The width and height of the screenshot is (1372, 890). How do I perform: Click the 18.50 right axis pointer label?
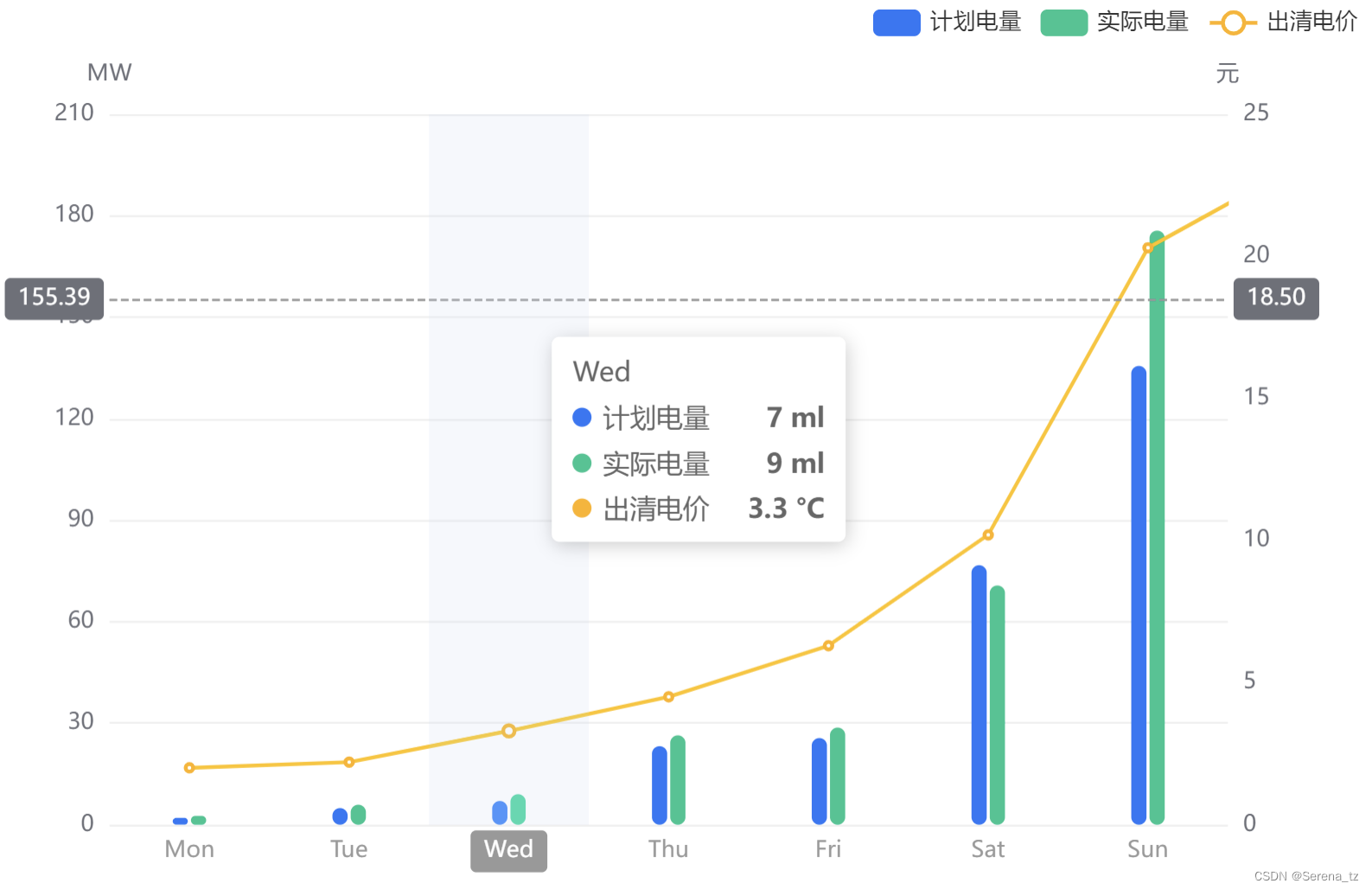click(1276, 298)
